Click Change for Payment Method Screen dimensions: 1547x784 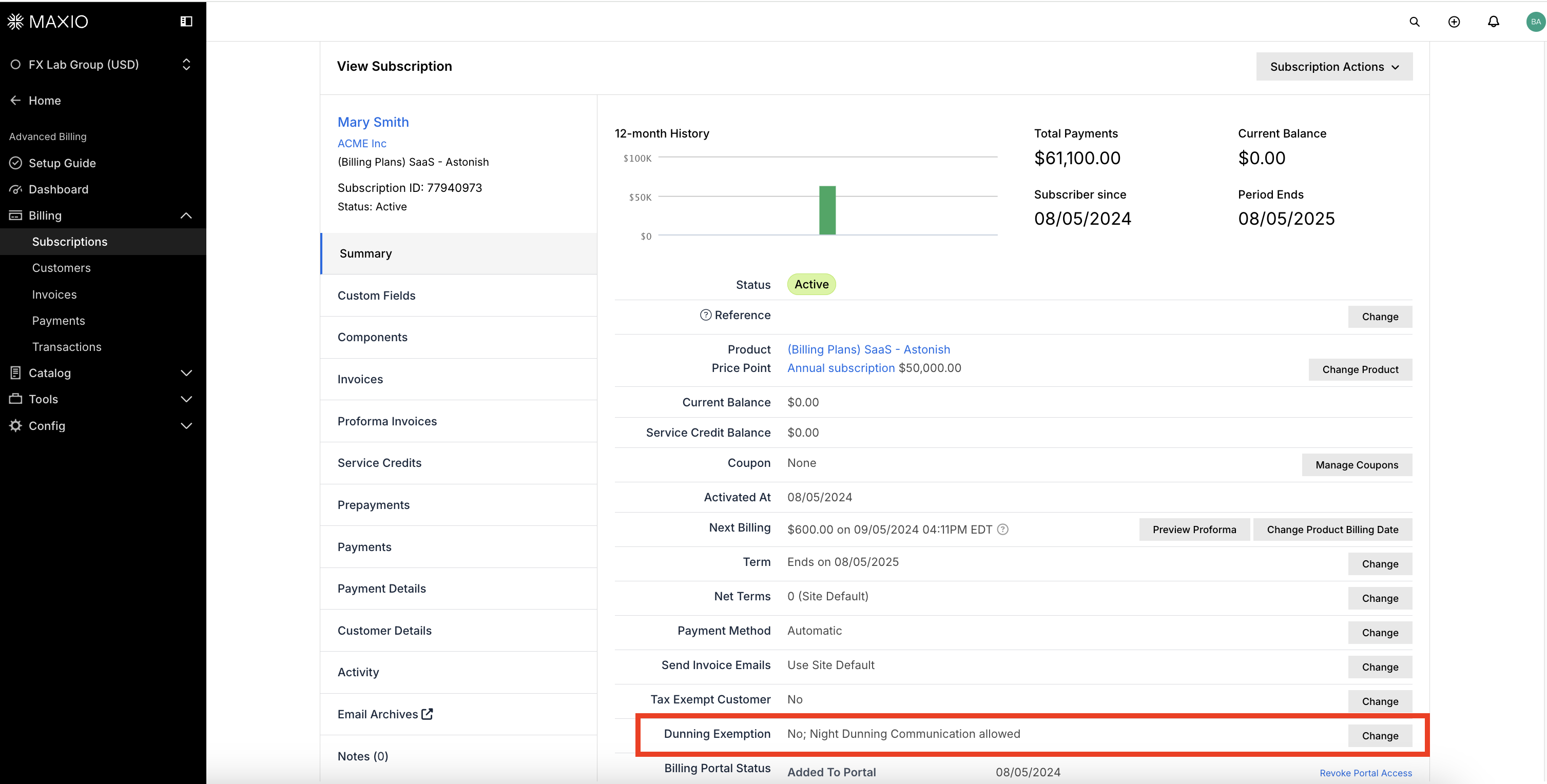tap(1380, 632)
